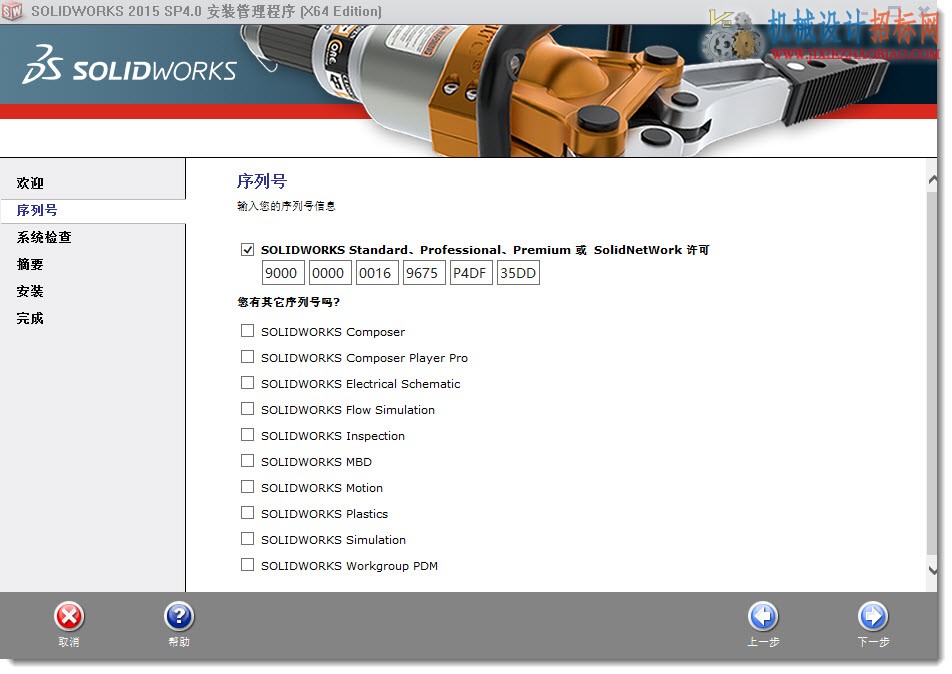Uncheck SOLIDWORKS Standard, Professional, Premium license checkbox
Screen dimensions: 952x674
tap(247, 250)
